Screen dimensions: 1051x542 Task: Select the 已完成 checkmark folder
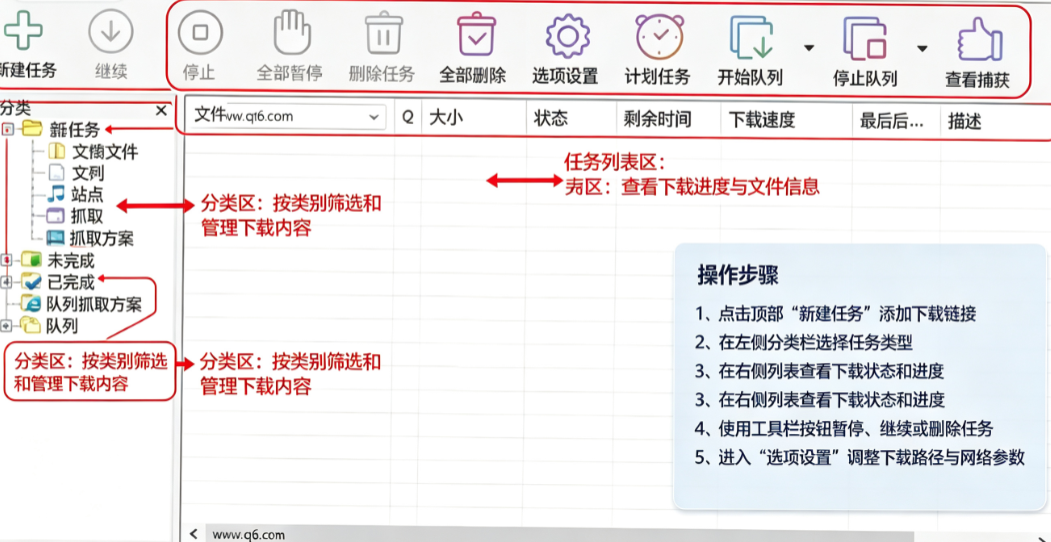coord(58,282)
